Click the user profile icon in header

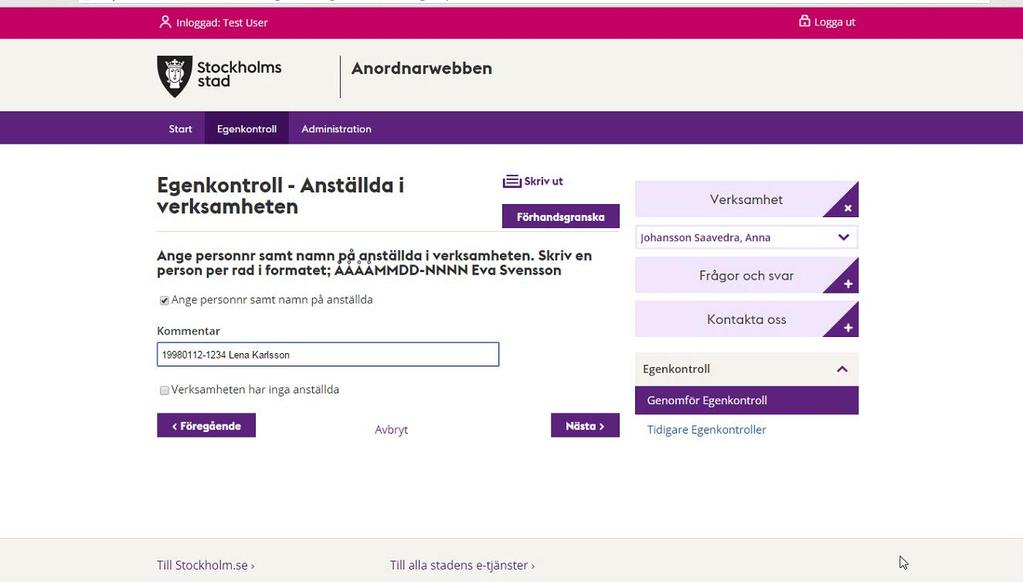tap(165, 22)
